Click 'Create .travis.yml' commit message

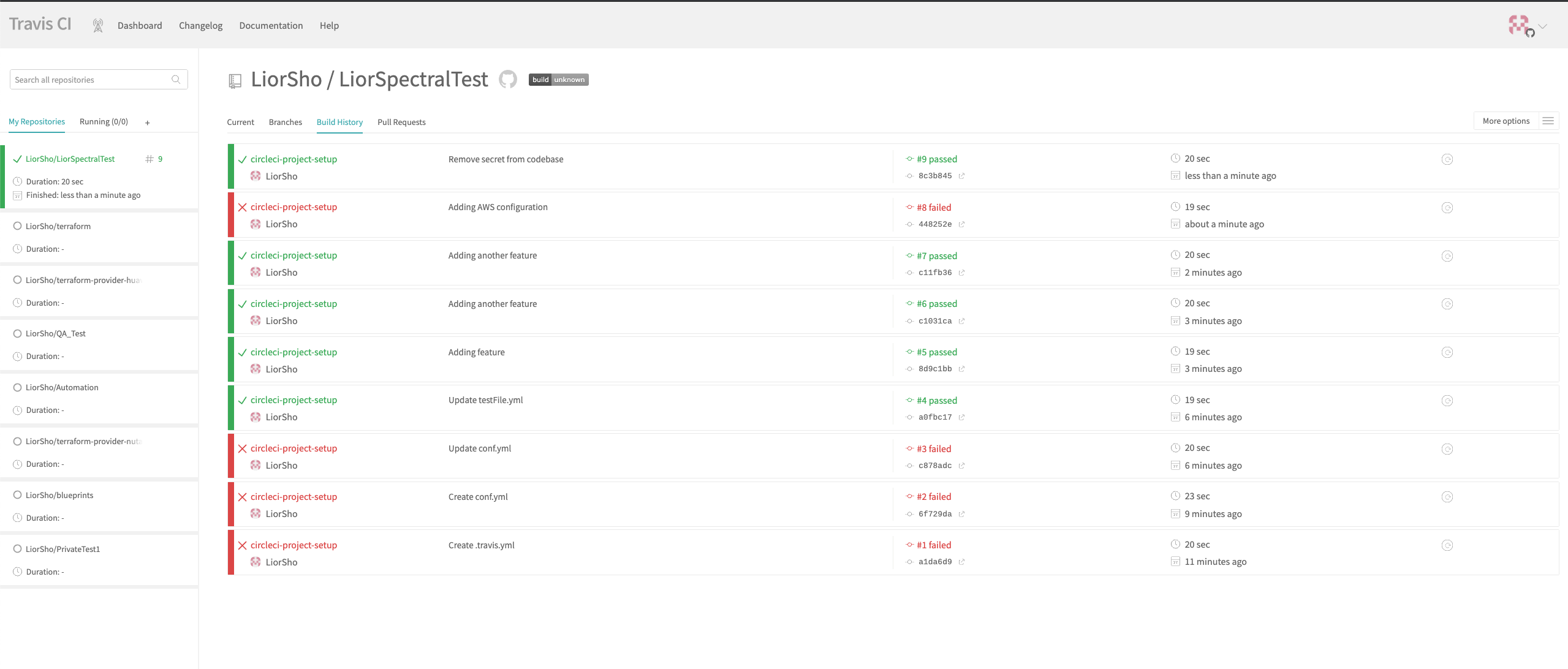[x=481, y=545]
